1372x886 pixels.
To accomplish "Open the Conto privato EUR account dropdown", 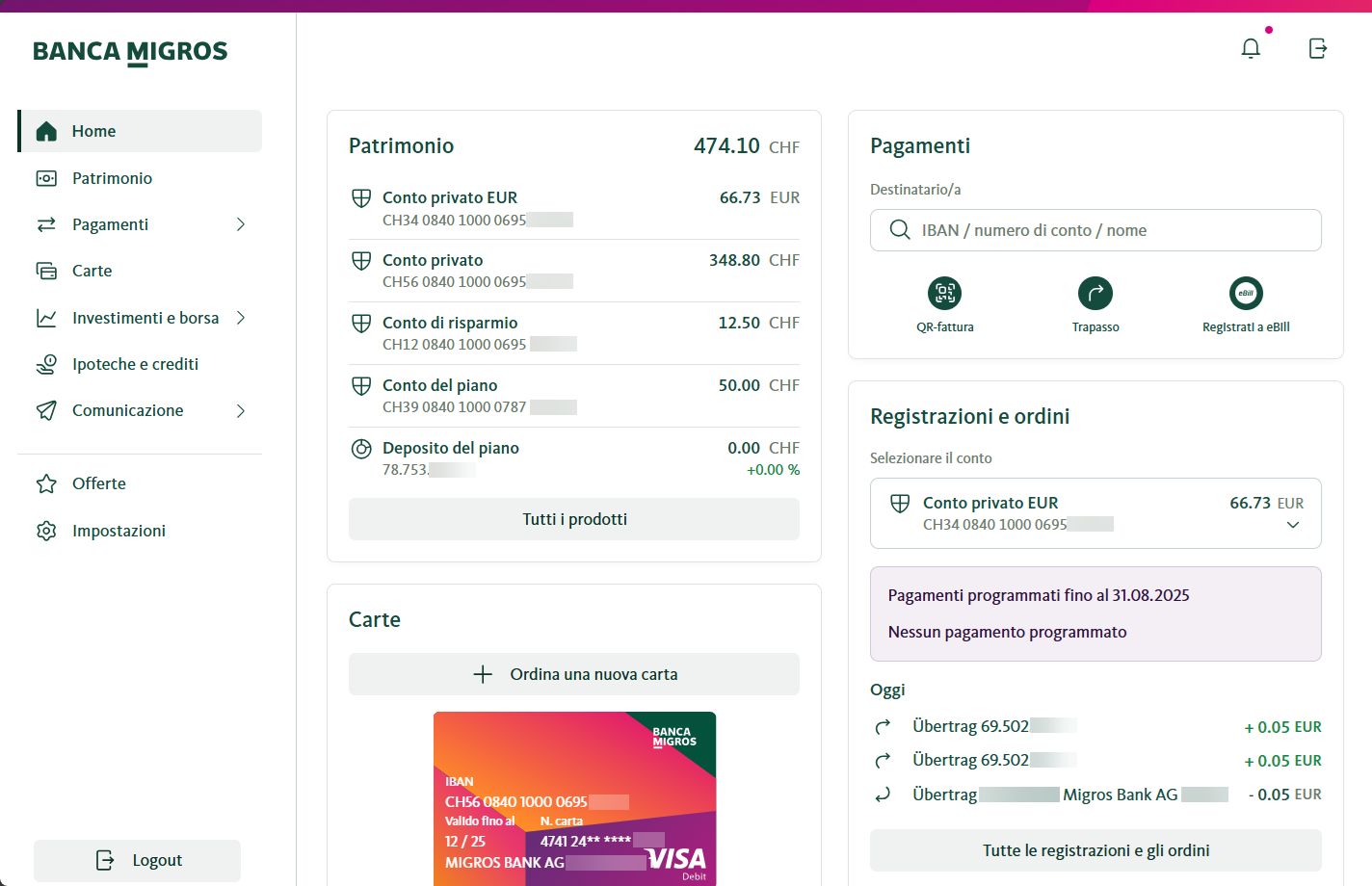I will [x=1095, y=513].
